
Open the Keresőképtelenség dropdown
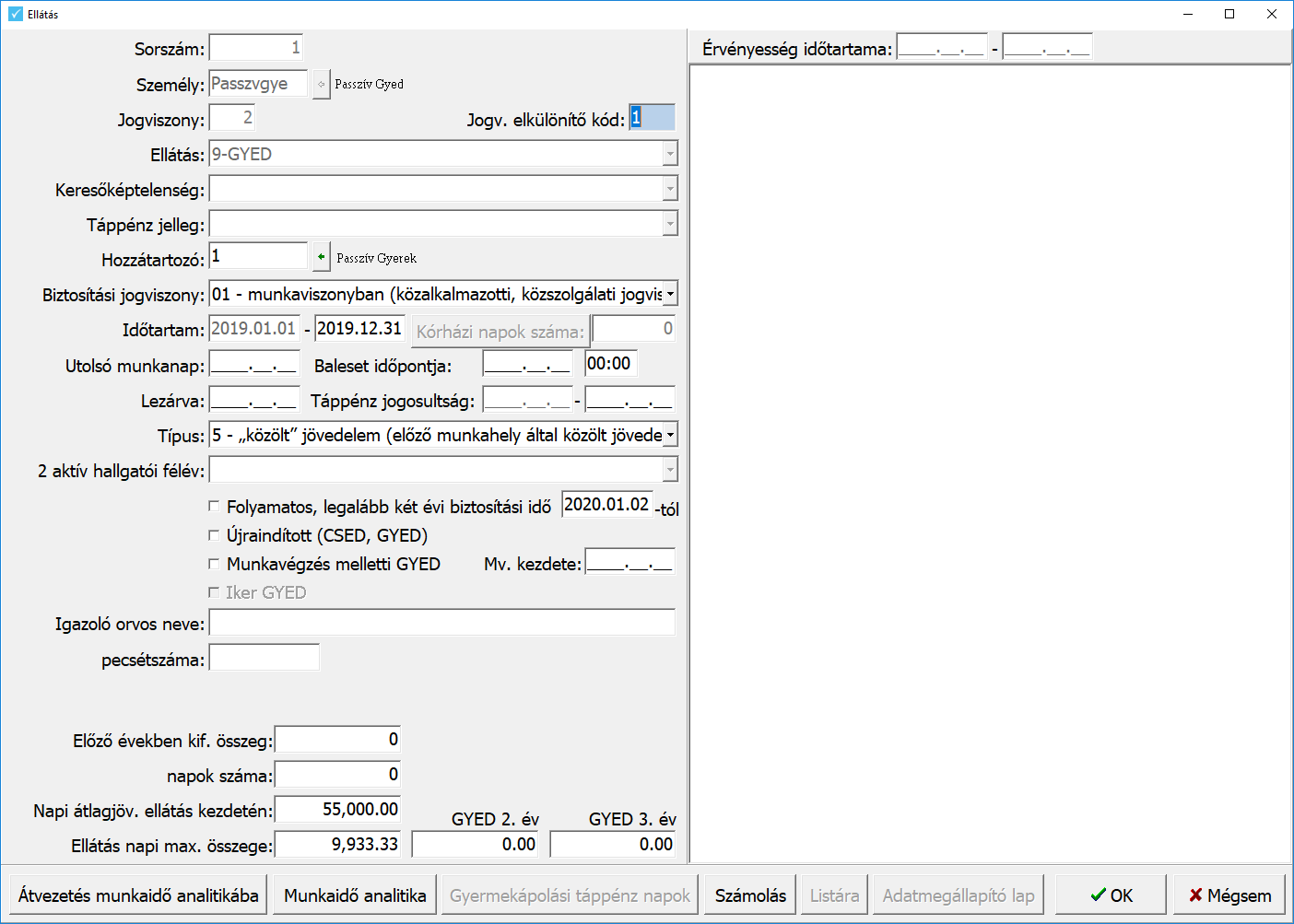[x=670, y=189]
